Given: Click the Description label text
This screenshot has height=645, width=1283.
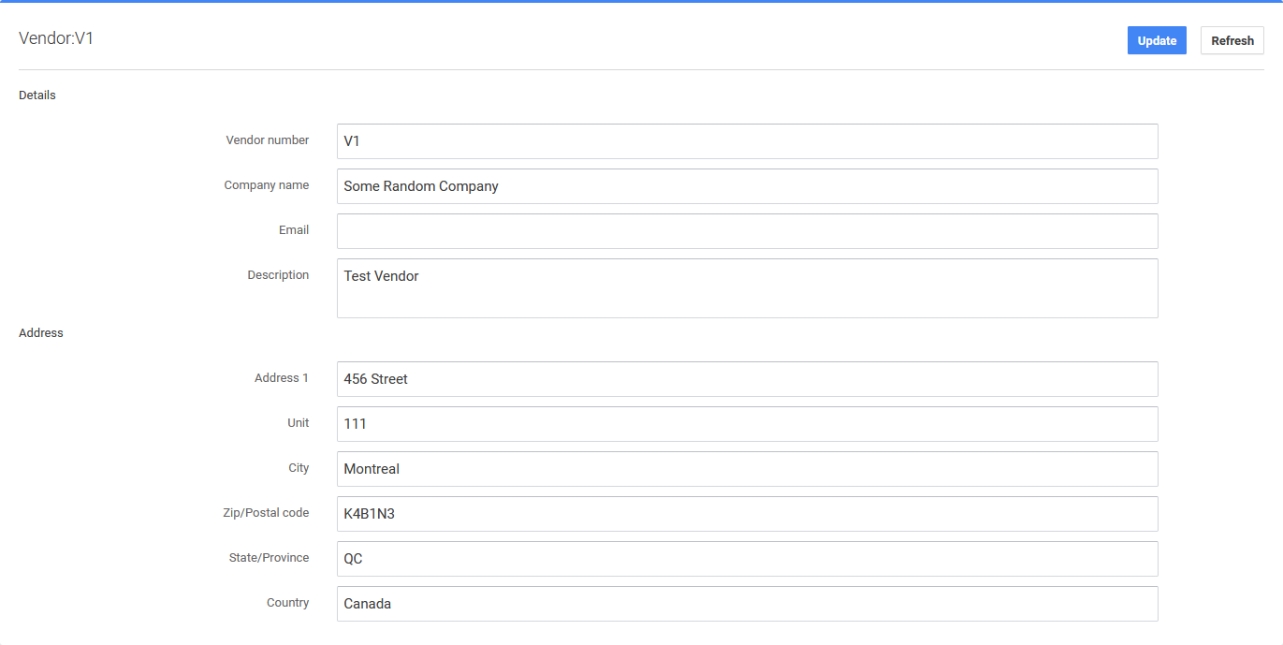Looking at the screenshot, I should point(278,275).
